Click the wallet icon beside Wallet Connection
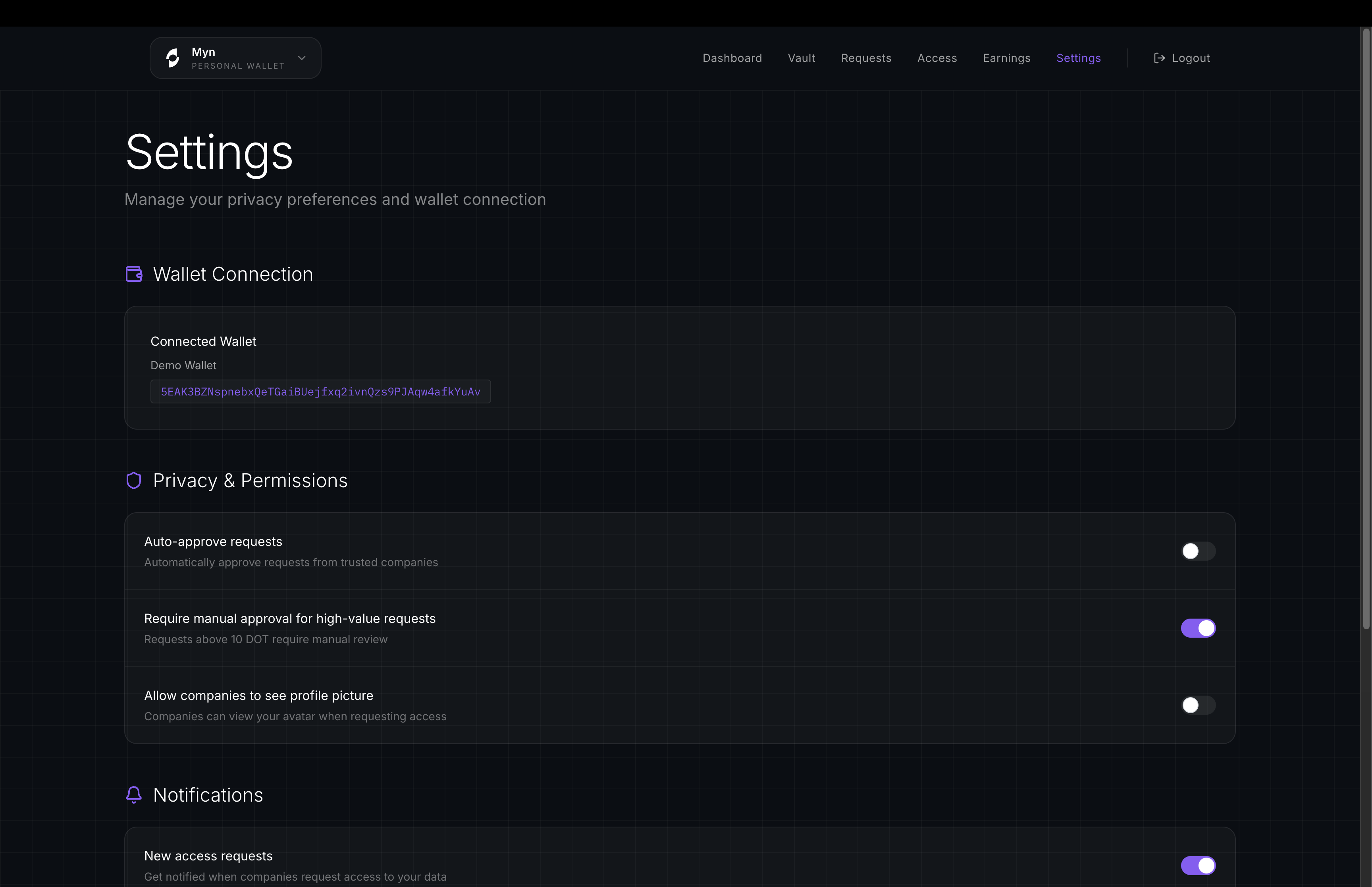The width and height of the screenshot is (1372, 887). tap(134, 274)
